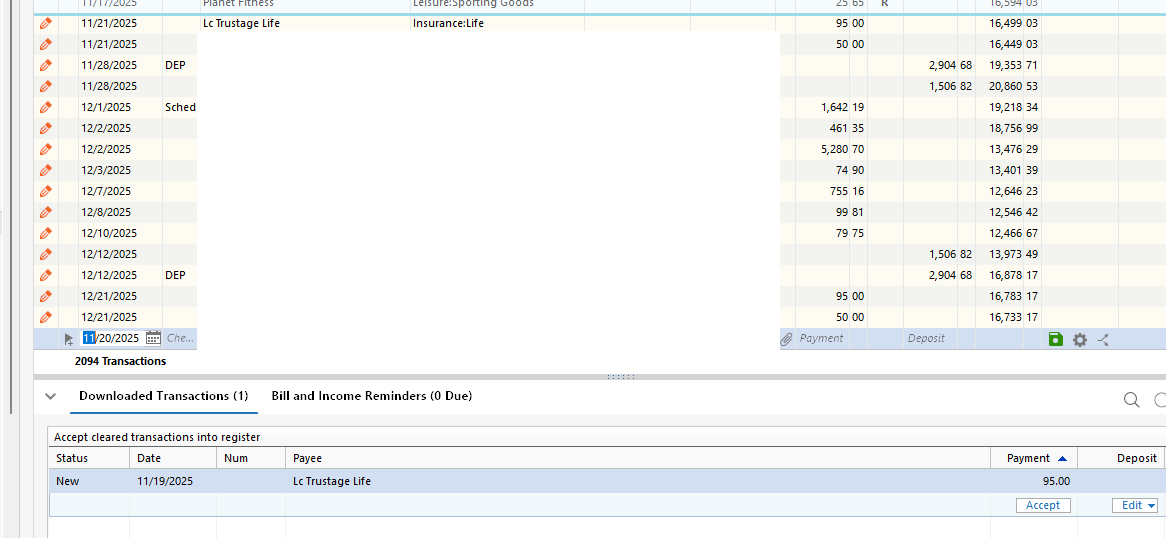Click the Payment column header with sort arrow

[1034, 458]
